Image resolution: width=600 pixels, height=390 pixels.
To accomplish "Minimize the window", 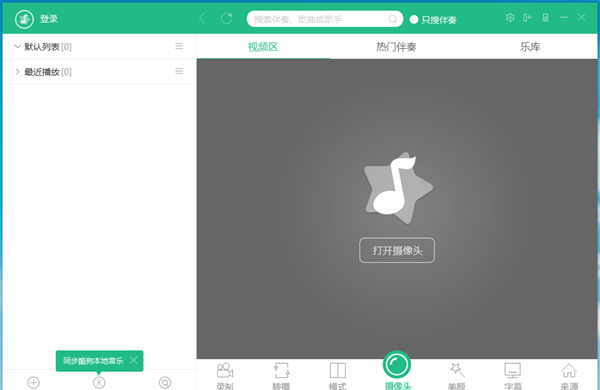I will (564, 18).
